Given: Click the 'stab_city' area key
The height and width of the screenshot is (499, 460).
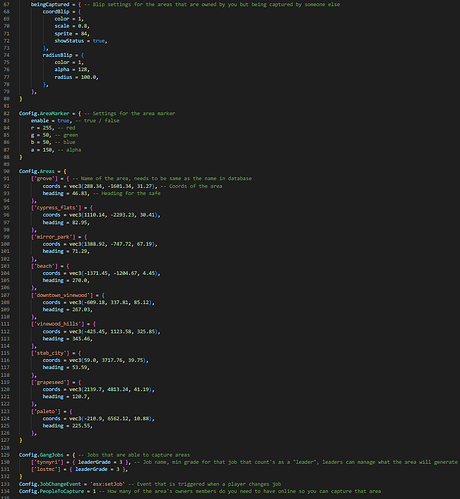Looking at the screenshot, I should pos(50,353).
